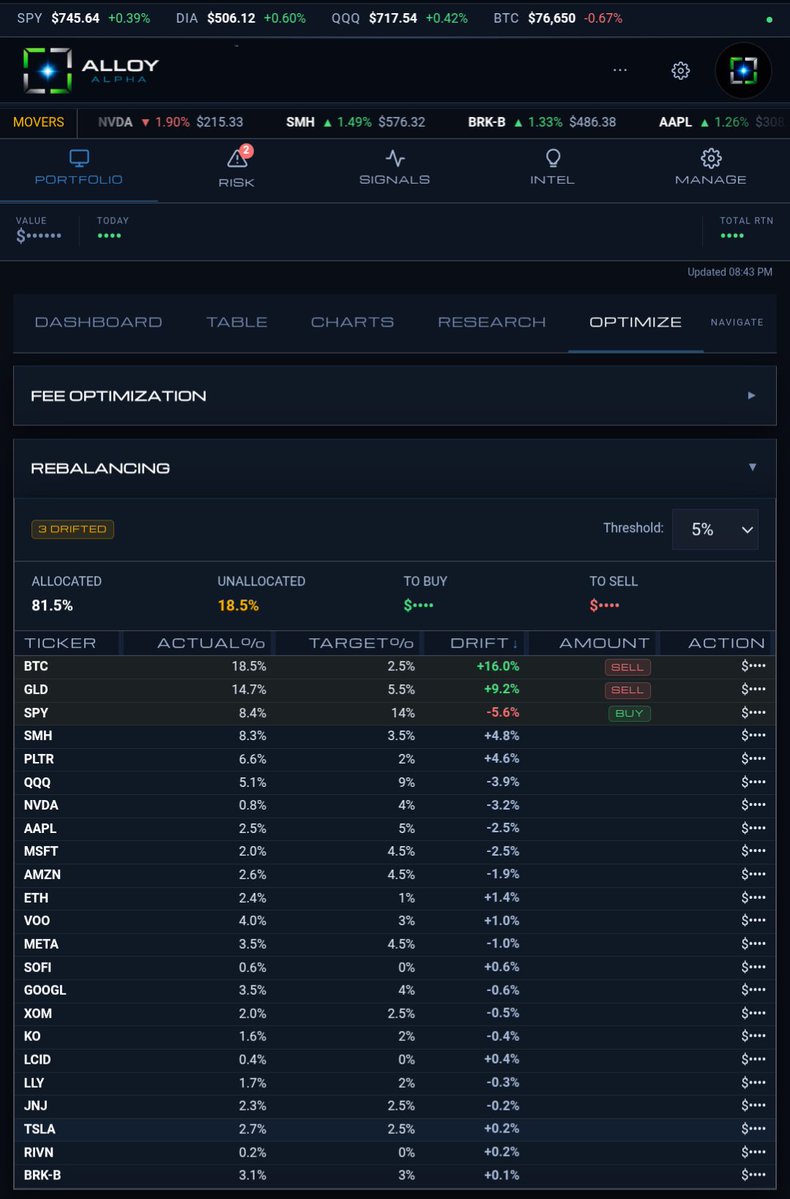Sort by the Actual% column header

(x=210, y=643)
